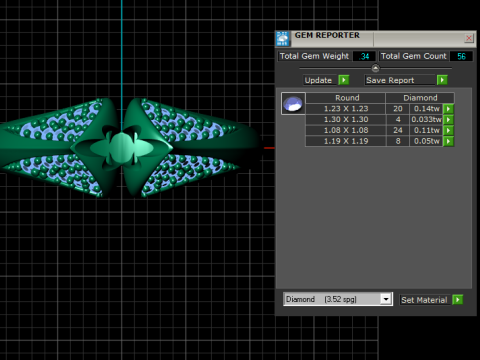Viewport: 480px width, 360px height.
Task: Click the Diamond column header
Action: click(x=420, y=98)
